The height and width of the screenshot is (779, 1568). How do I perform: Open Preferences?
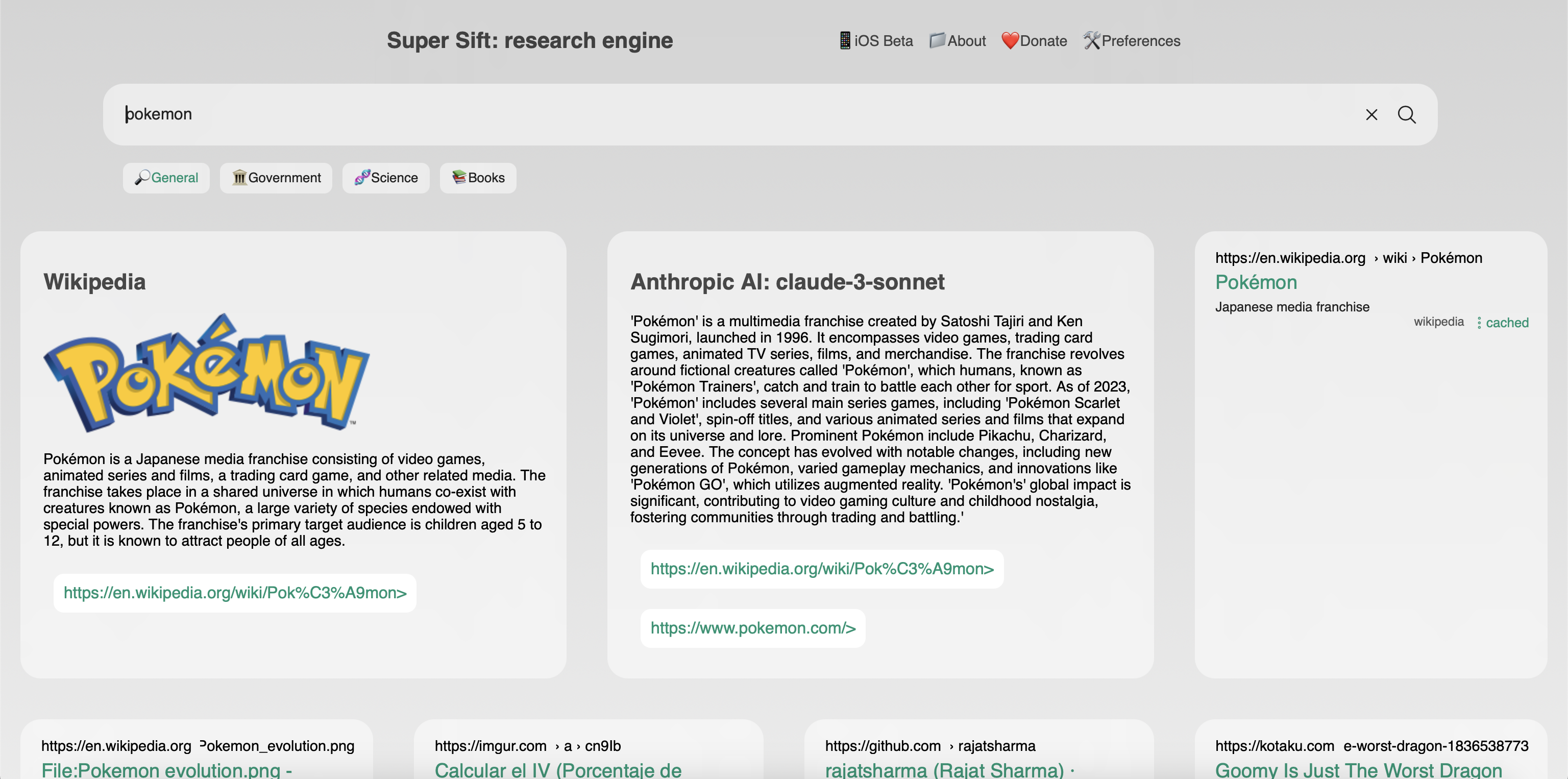[1132, 41]
